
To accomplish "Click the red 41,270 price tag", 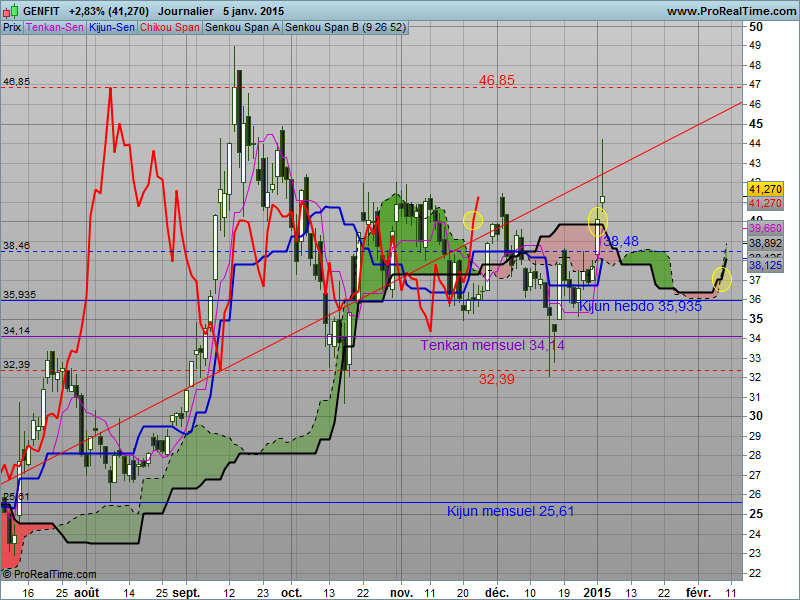I will (x=765, y=203).
